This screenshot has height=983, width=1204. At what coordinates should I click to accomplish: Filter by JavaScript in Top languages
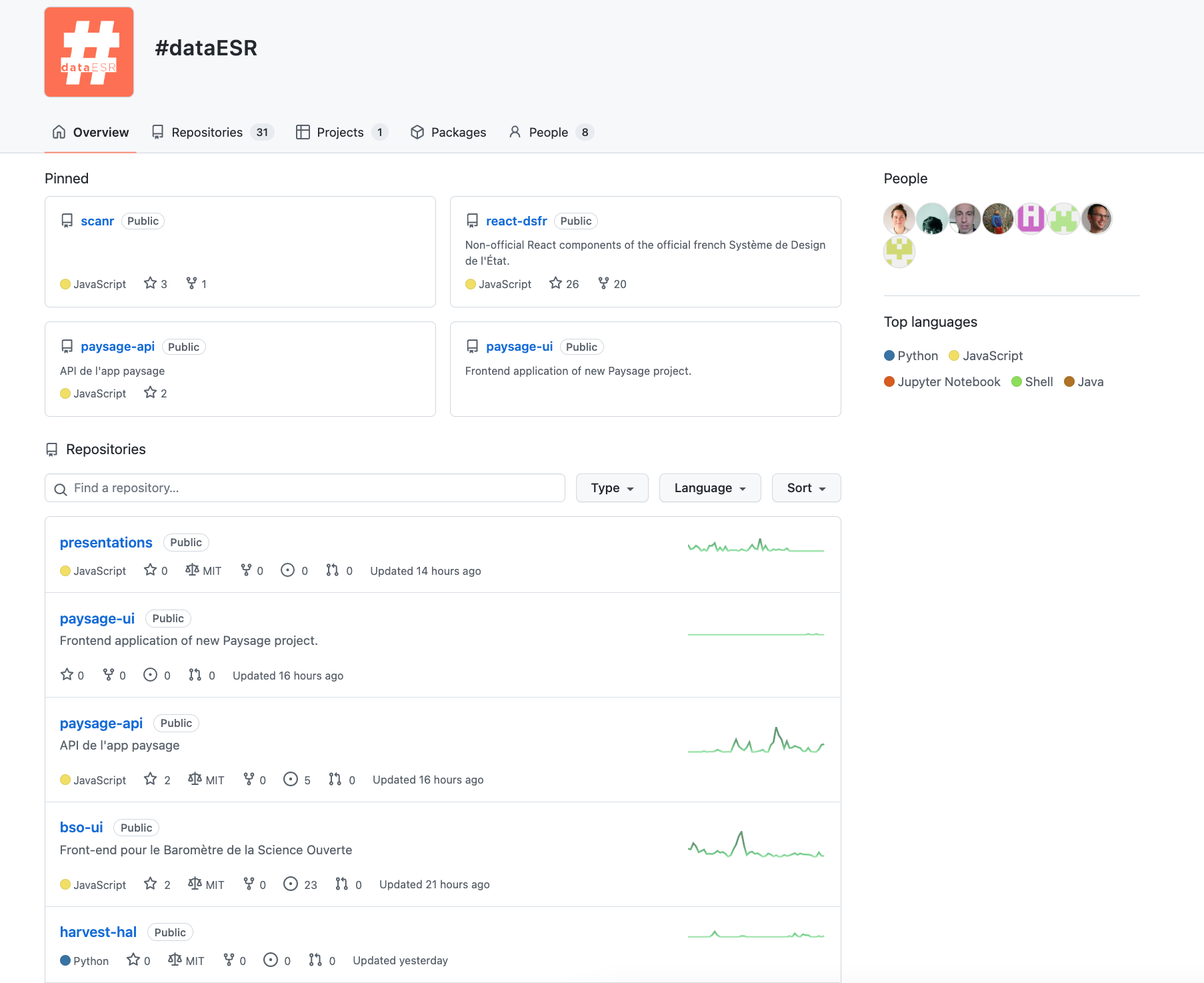(x=986, y=355)
